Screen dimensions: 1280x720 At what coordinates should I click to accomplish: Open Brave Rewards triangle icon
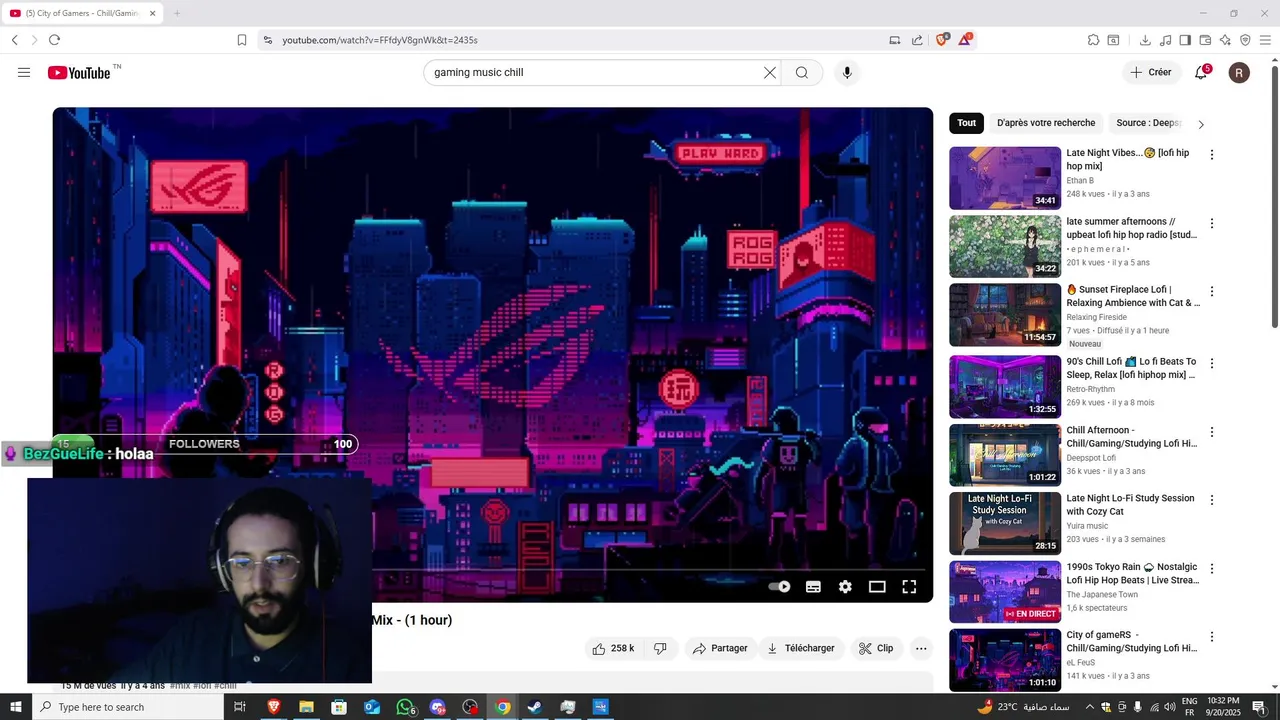click(965, 40)
